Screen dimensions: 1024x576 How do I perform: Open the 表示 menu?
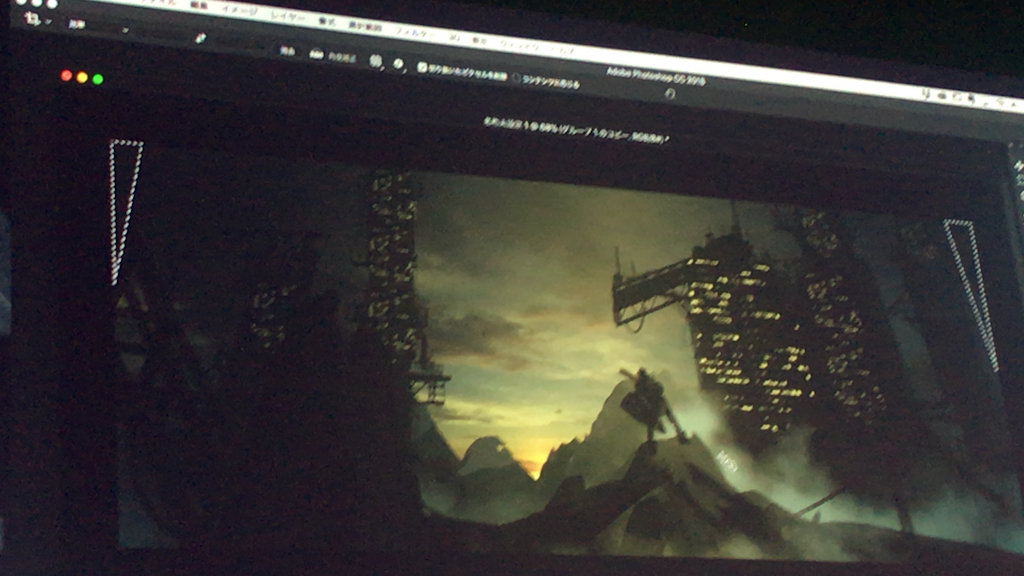coord(480,40)
